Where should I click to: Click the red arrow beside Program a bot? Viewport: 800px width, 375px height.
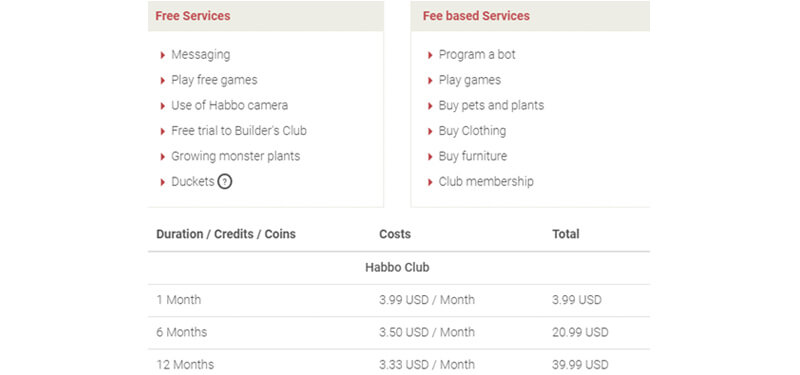click(430, 55)
